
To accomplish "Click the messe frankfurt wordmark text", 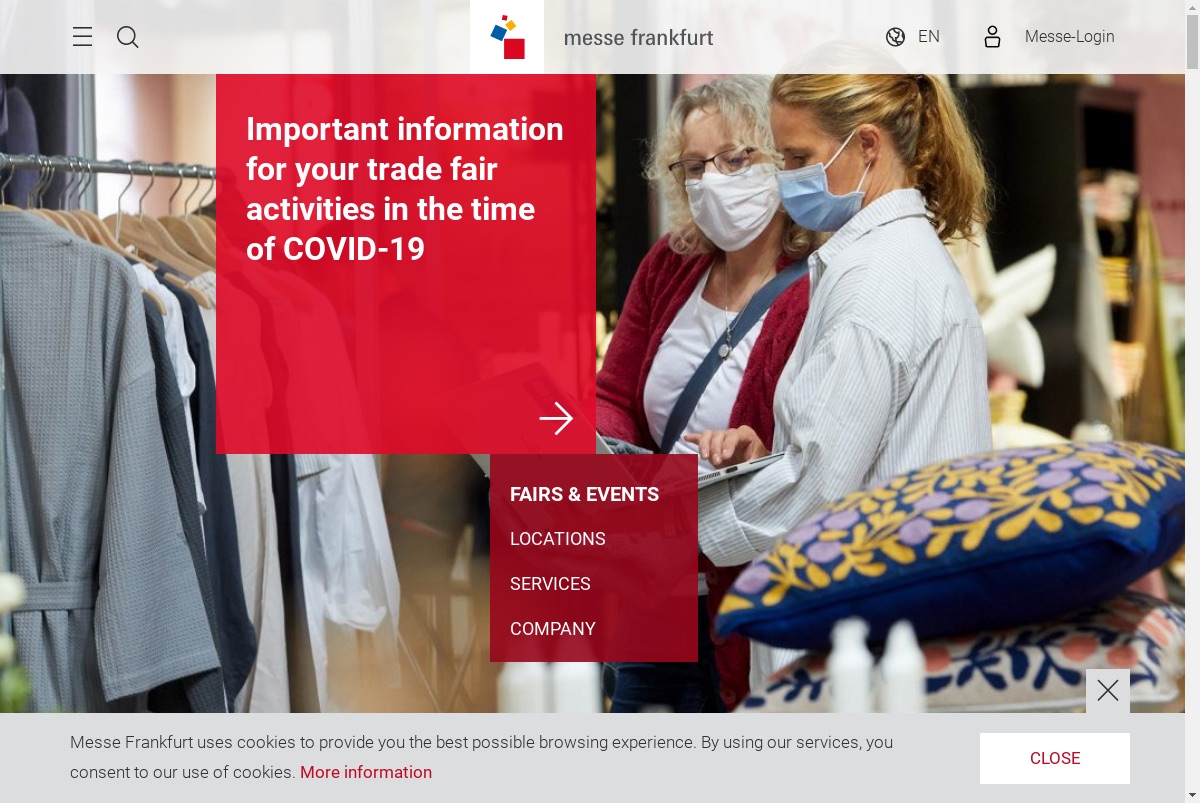I will [639, 38].
